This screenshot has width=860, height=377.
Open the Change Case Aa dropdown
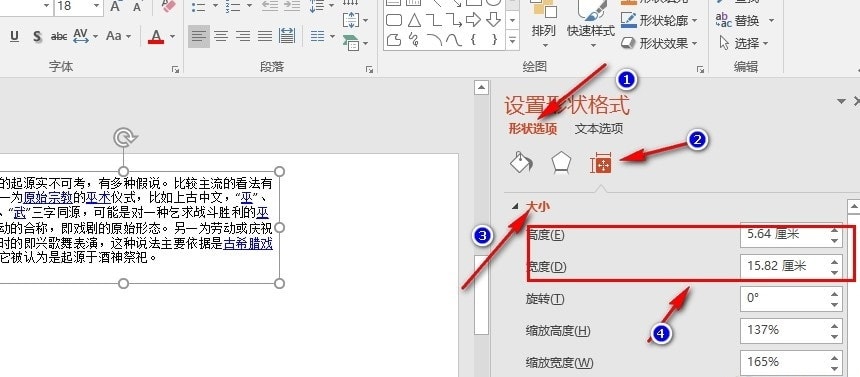(118, 37)
